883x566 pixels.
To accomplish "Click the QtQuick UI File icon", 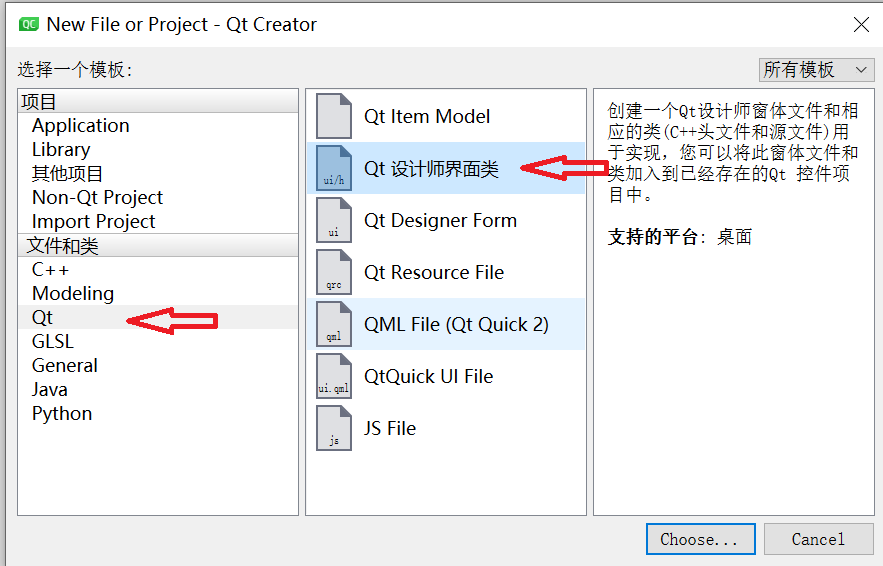I will point(334,376).
